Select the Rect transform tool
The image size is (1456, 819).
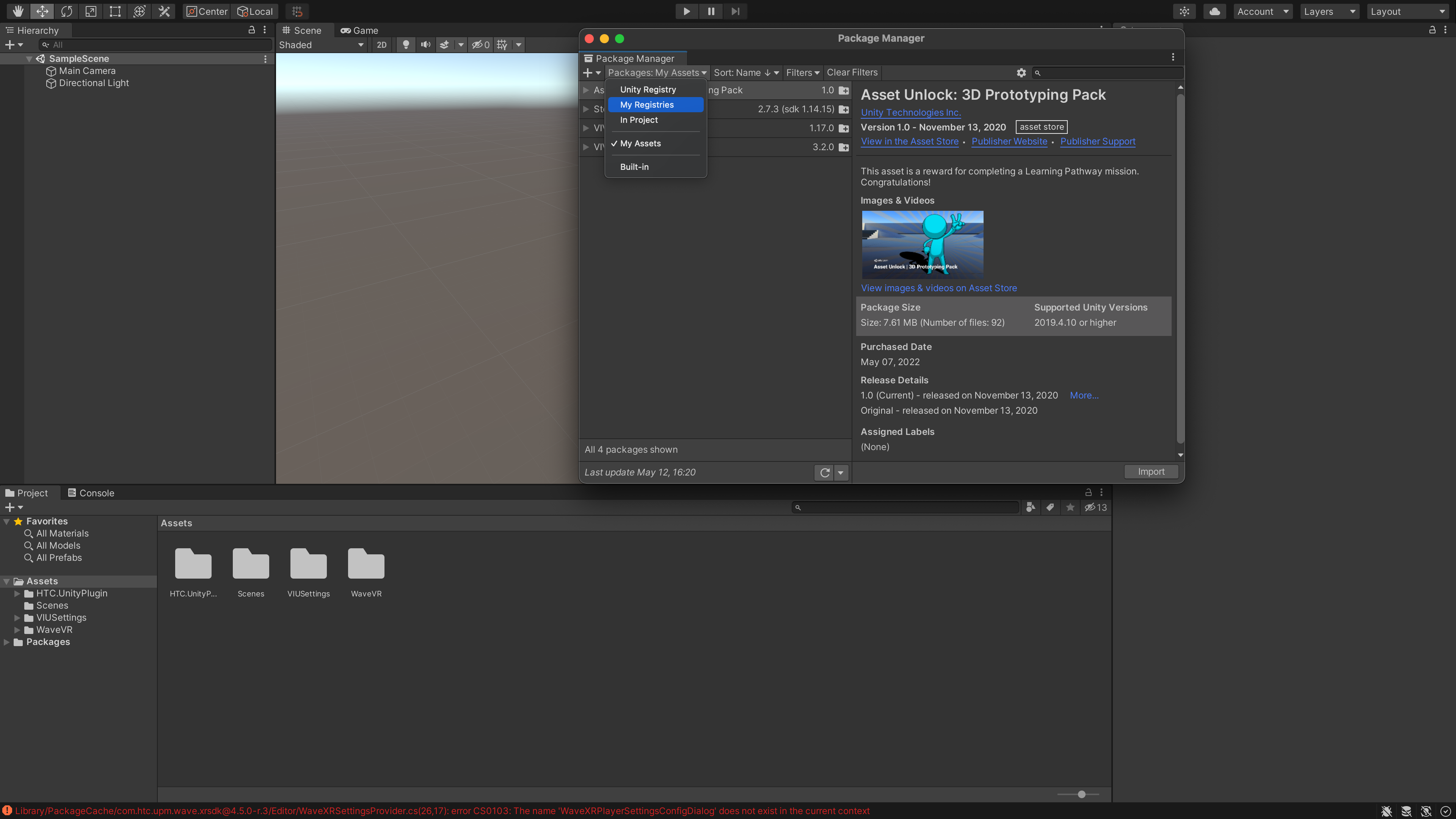[115, 11]
